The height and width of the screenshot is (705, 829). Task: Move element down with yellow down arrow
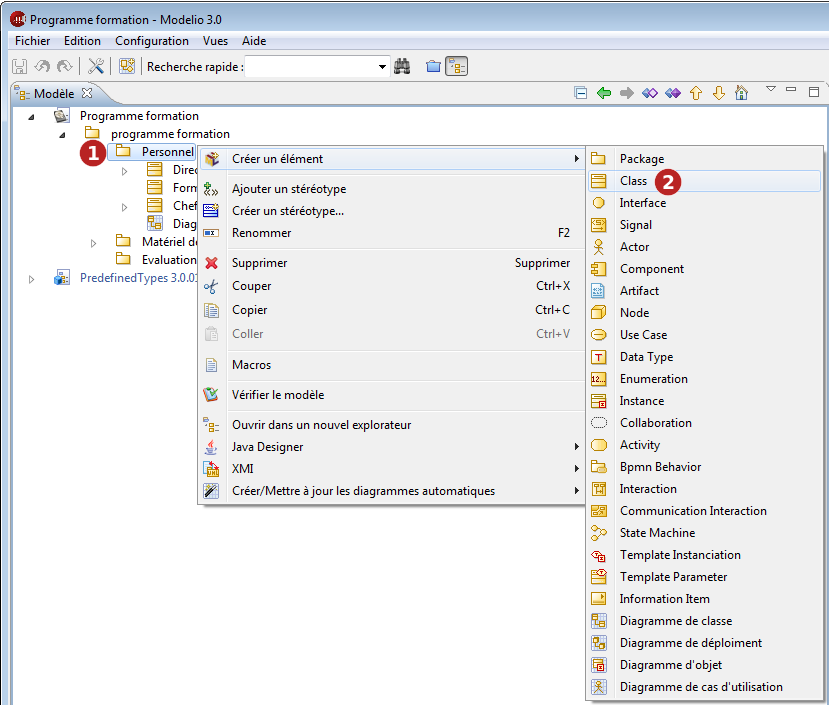(x=719, y=93)
